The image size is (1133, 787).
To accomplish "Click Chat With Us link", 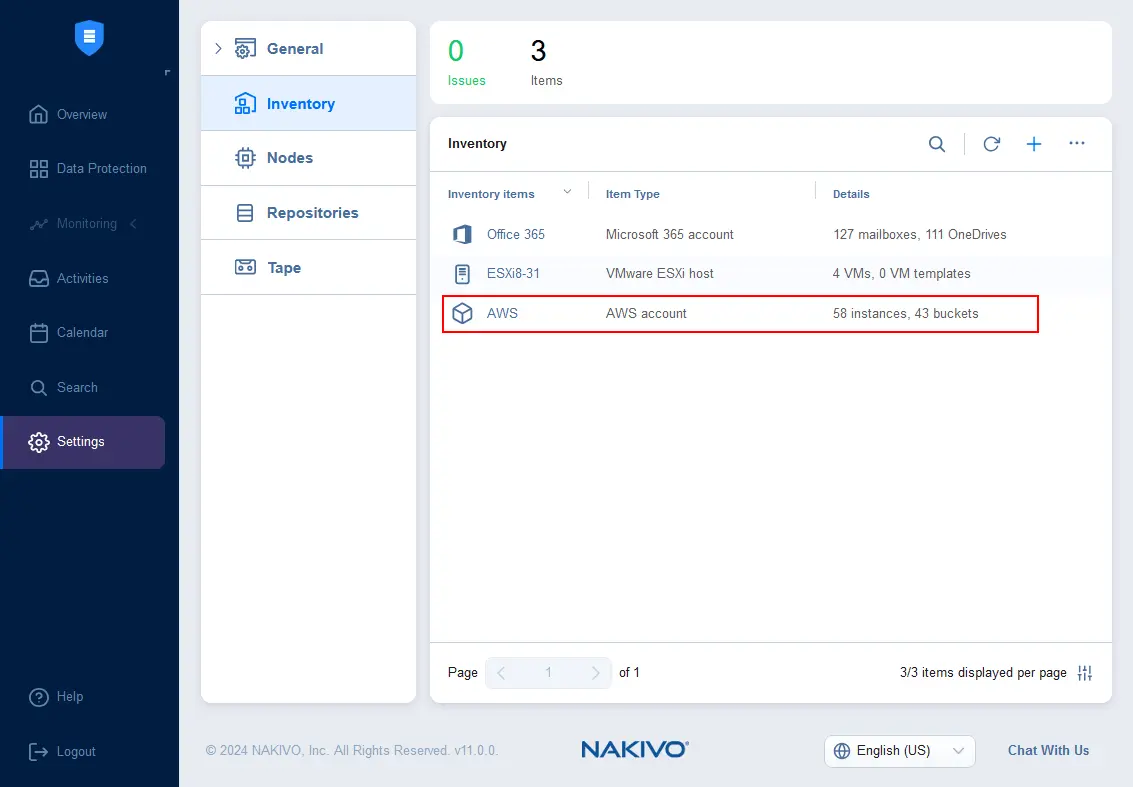I will (x=1048, y=750).
